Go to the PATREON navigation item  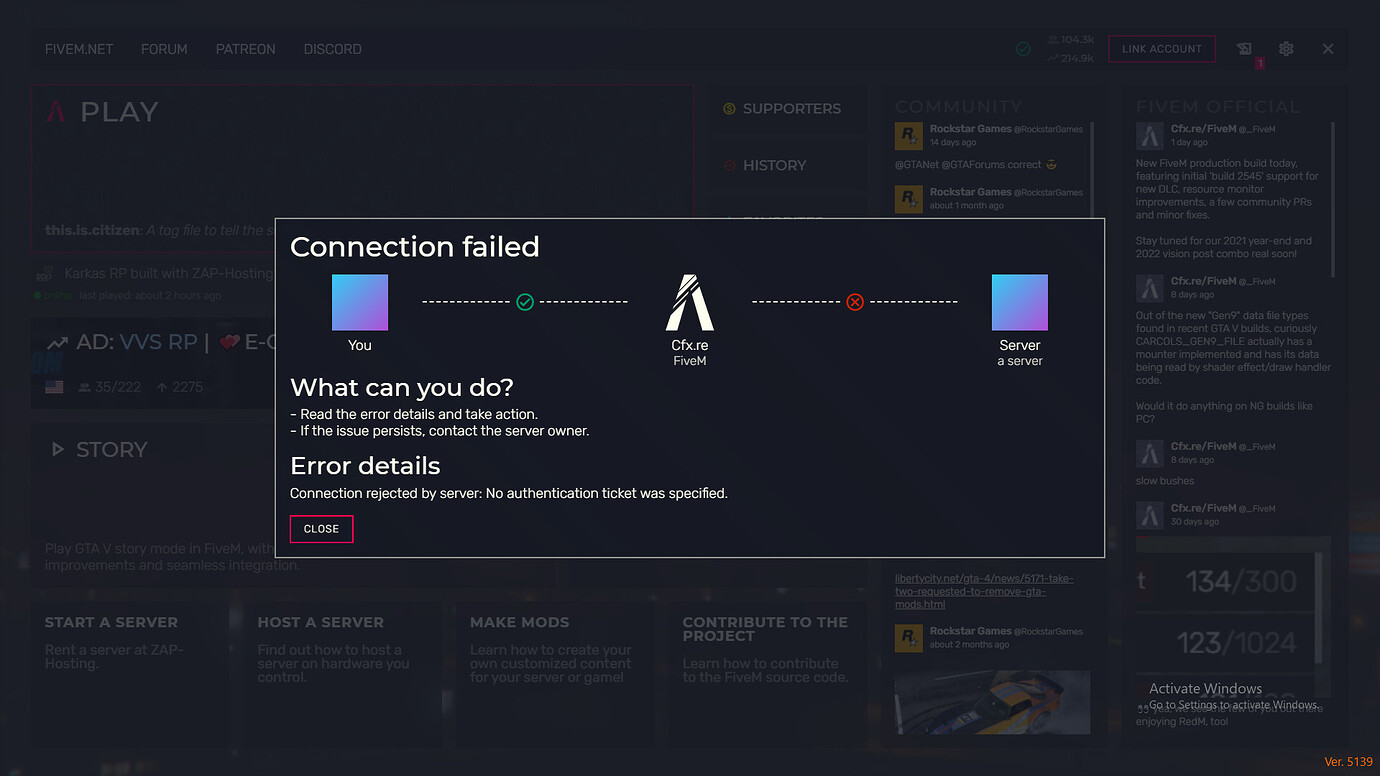coord(245,49)
